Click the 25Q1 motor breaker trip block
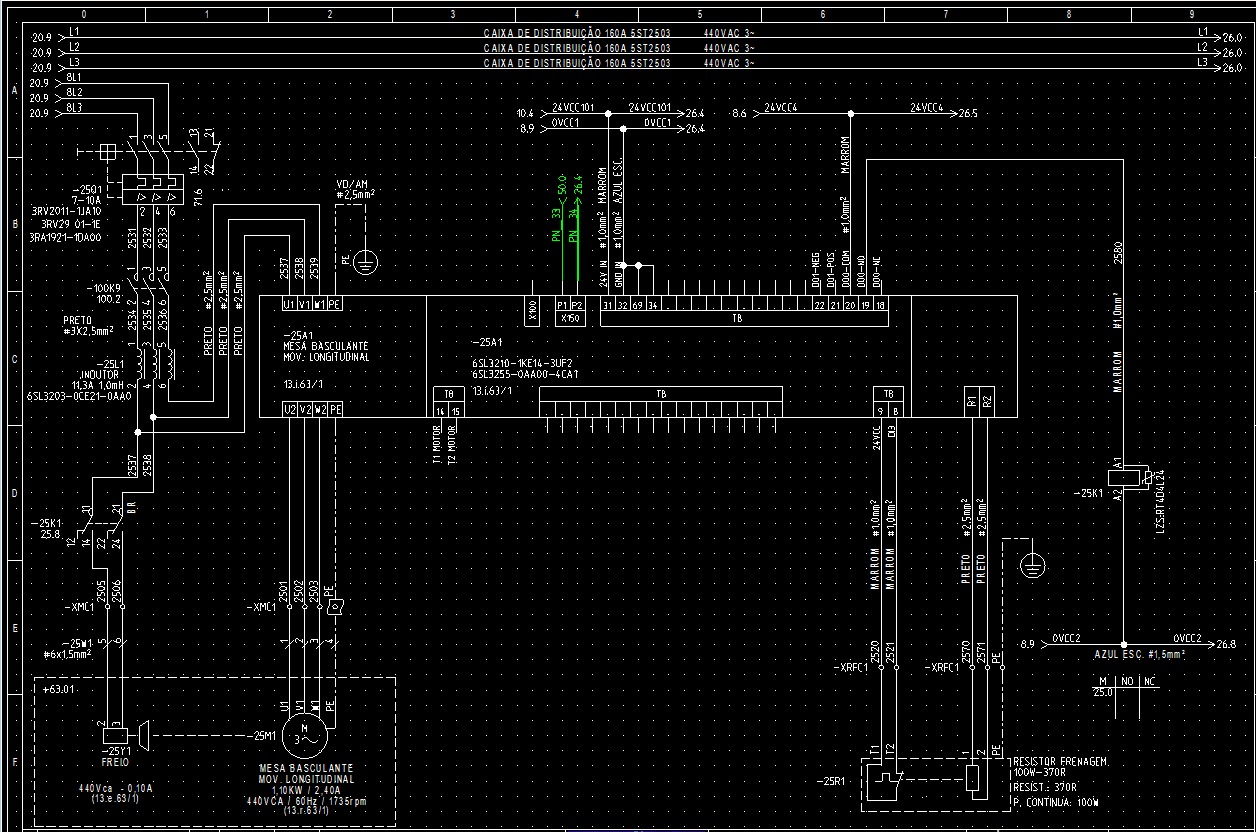Image resolution: width=1256 pixels, height=832 pixels. (149, 187)
